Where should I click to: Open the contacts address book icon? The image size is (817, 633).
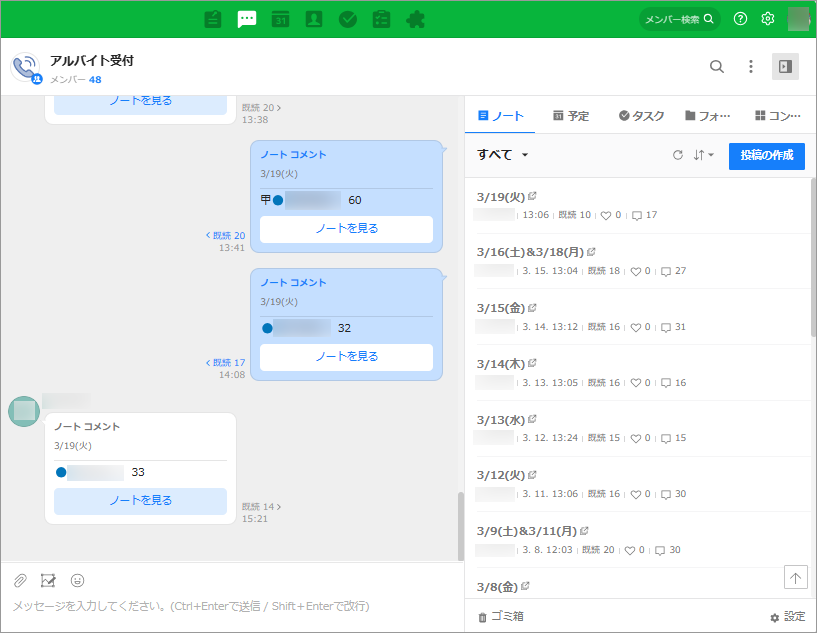point(314,19)
